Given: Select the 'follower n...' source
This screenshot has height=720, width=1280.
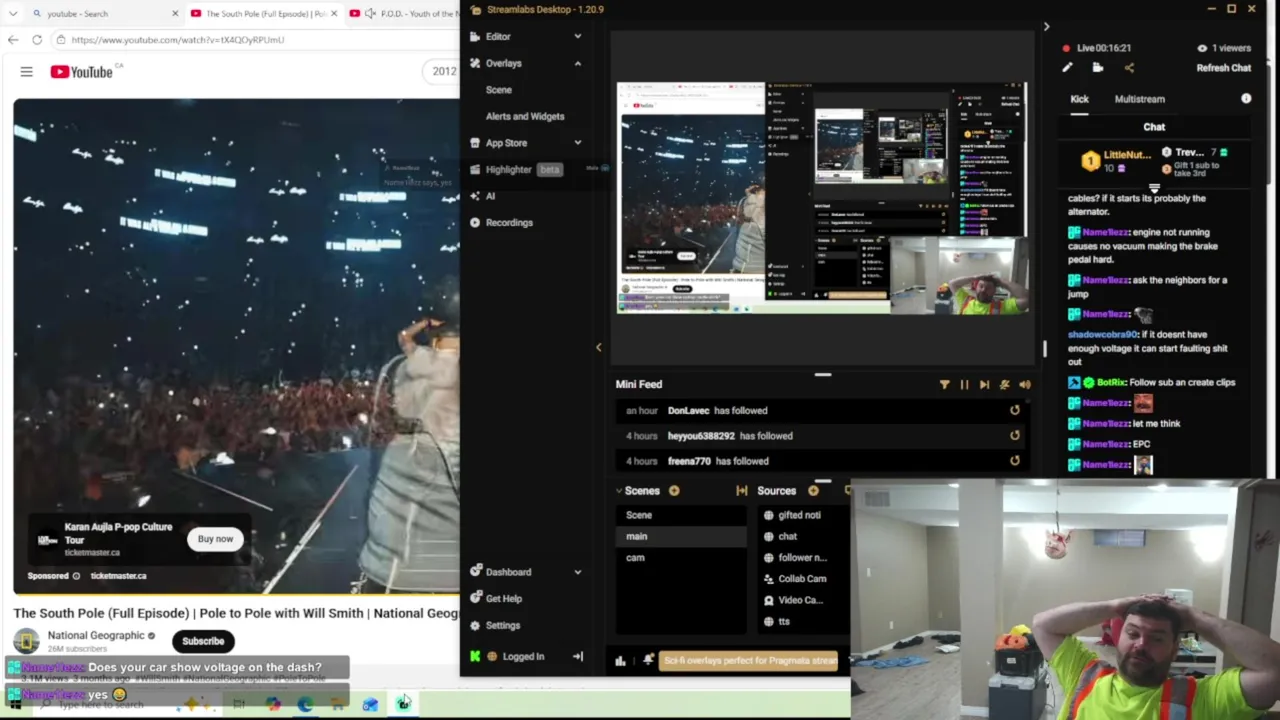Looking at the screenshot, I should click(x=804, y=557).
